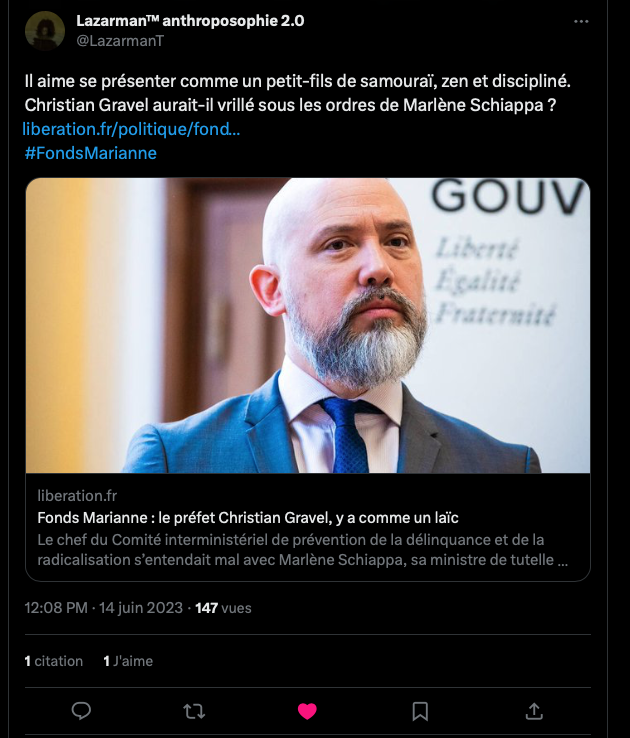
Task: Click the retweet arrows icon
Action: point(194,711)
